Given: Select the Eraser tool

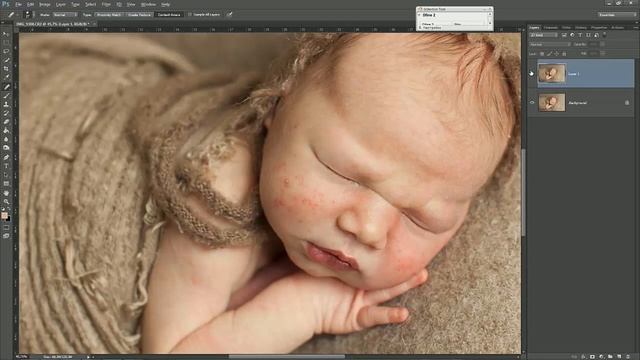Looking at the screenshot, I should point(6,122).
